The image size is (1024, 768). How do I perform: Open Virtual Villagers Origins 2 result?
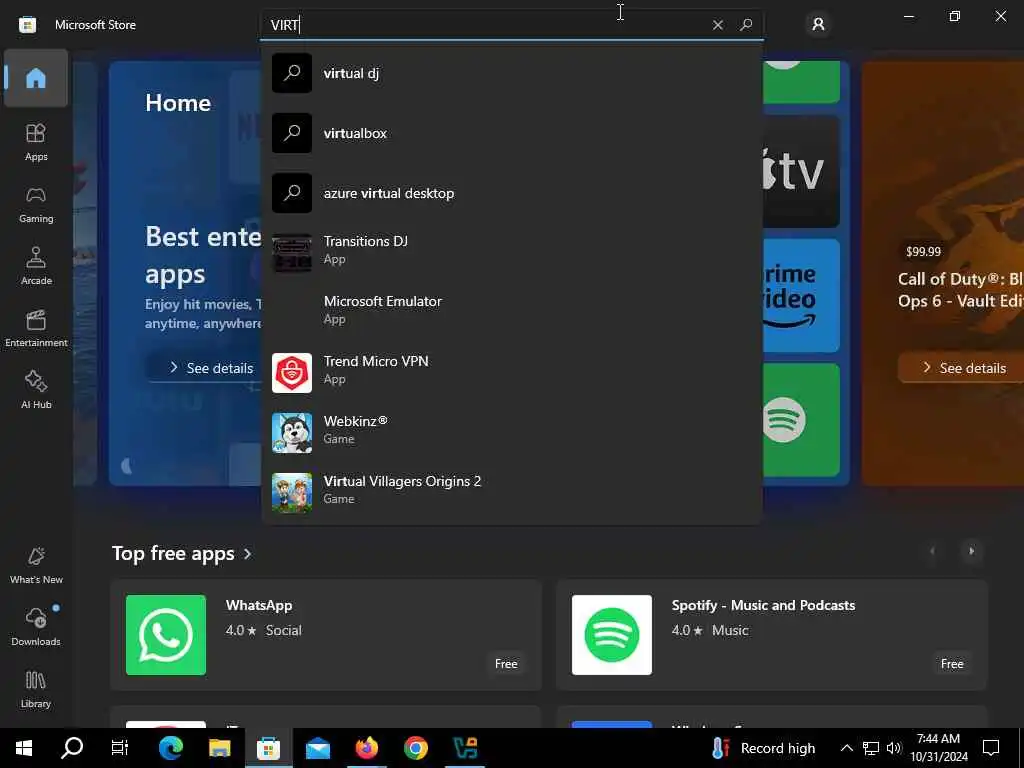511,493
